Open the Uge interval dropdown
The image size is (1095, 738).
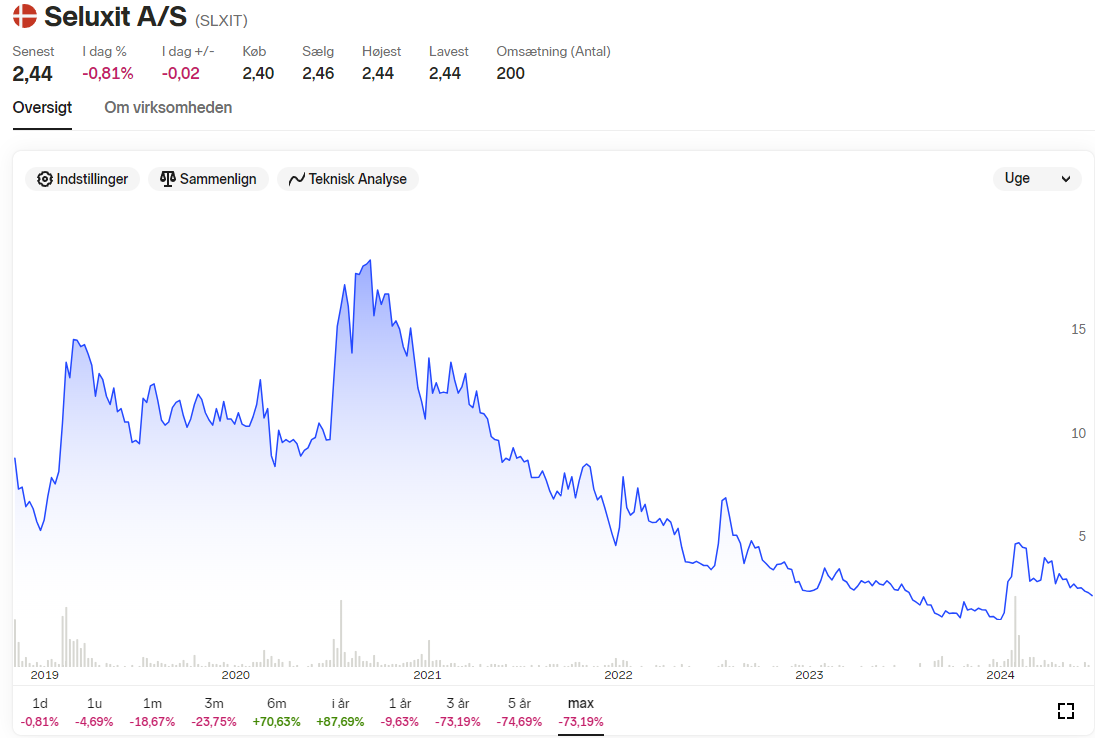point(1037,179)
